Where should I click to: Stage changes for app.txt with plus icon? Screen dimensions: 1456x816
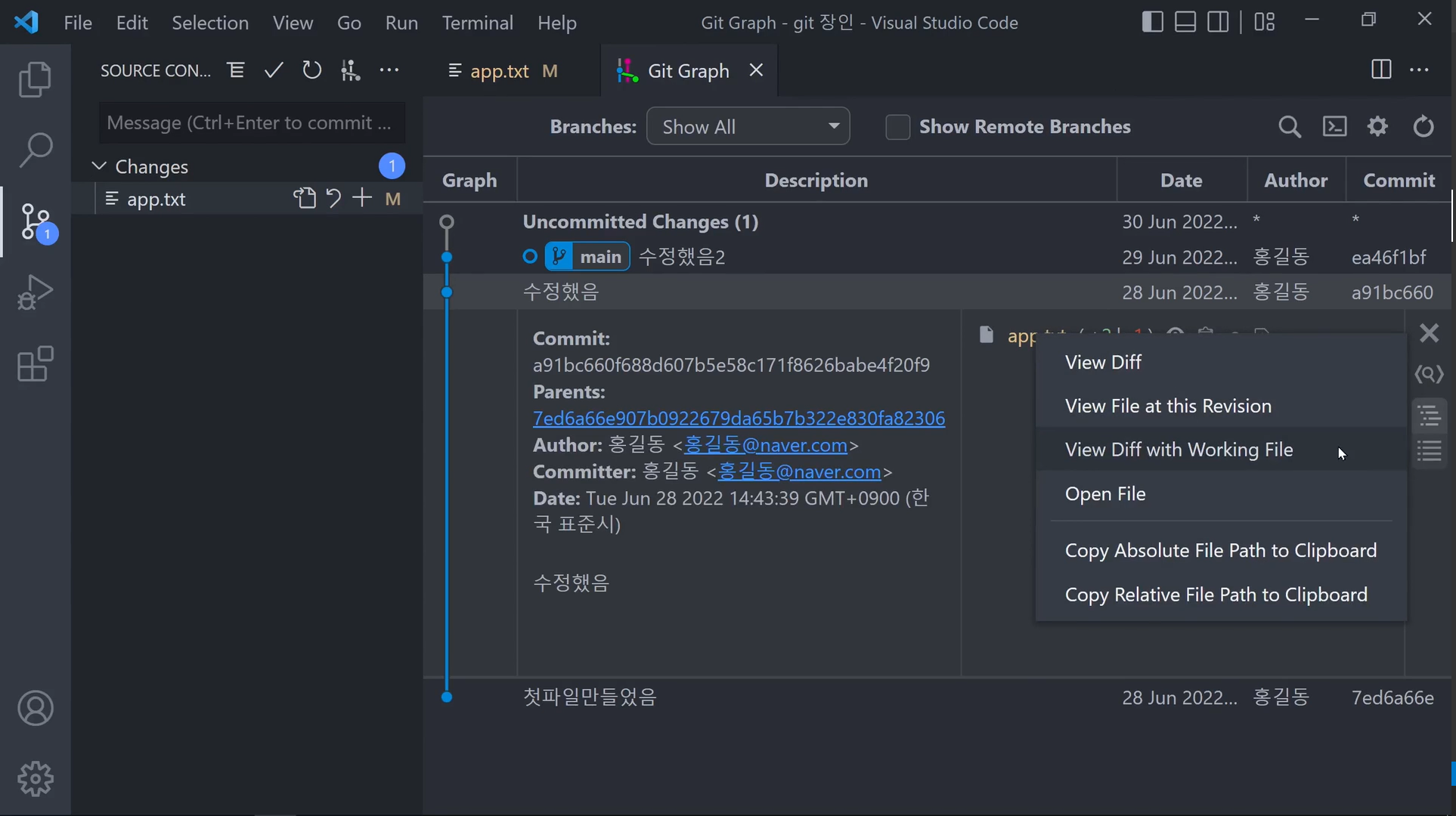point(362,199)
